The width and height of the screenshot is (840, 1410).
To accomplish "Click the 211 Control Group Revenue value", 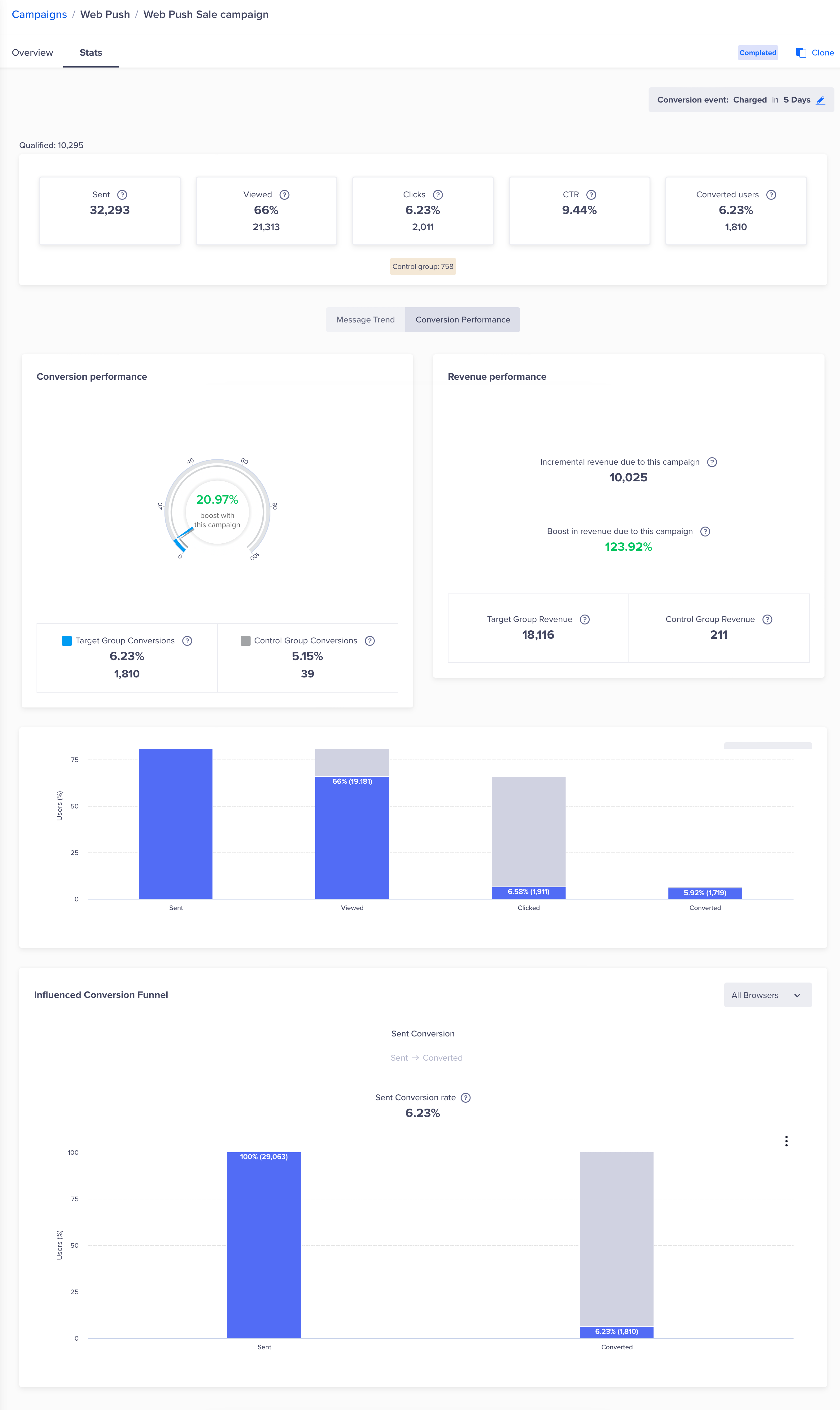I will point(719,635).
